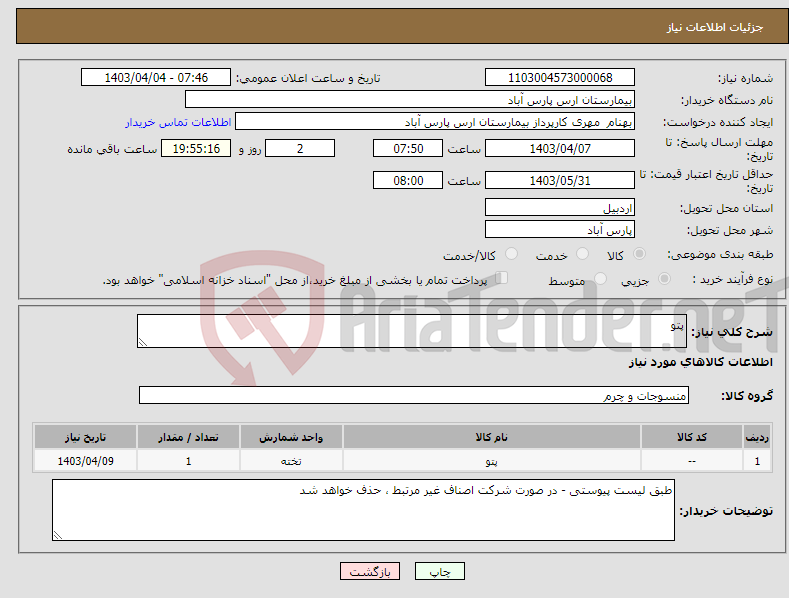Image resolution: width=789 pixels, height=598 pixels.
Task: Click the remaining days field showing 2
Action: (x=300, y=148)
